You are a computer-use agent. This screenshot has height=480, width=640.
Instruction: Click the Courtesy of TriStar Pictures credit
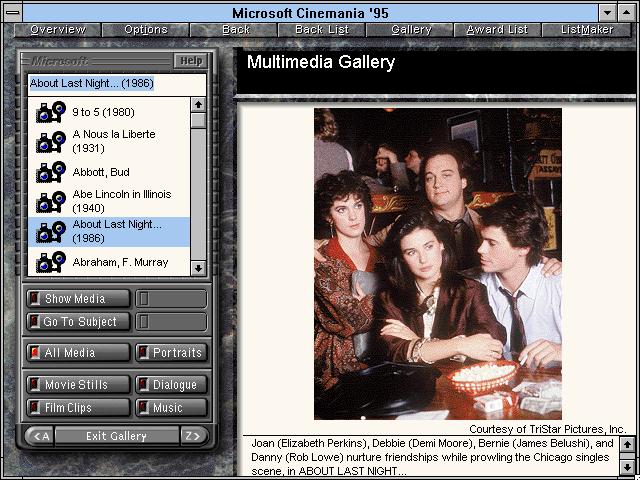(547, 429)
